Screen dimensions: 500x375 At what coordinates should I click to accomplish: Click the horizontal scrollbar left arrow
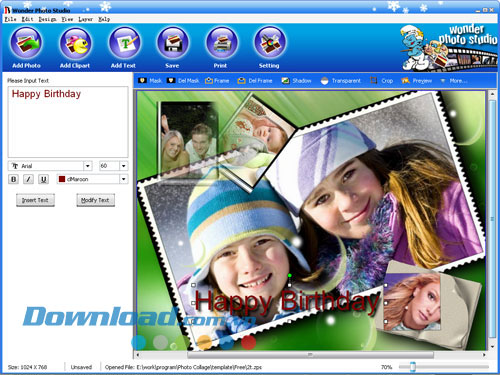(138, 355)
